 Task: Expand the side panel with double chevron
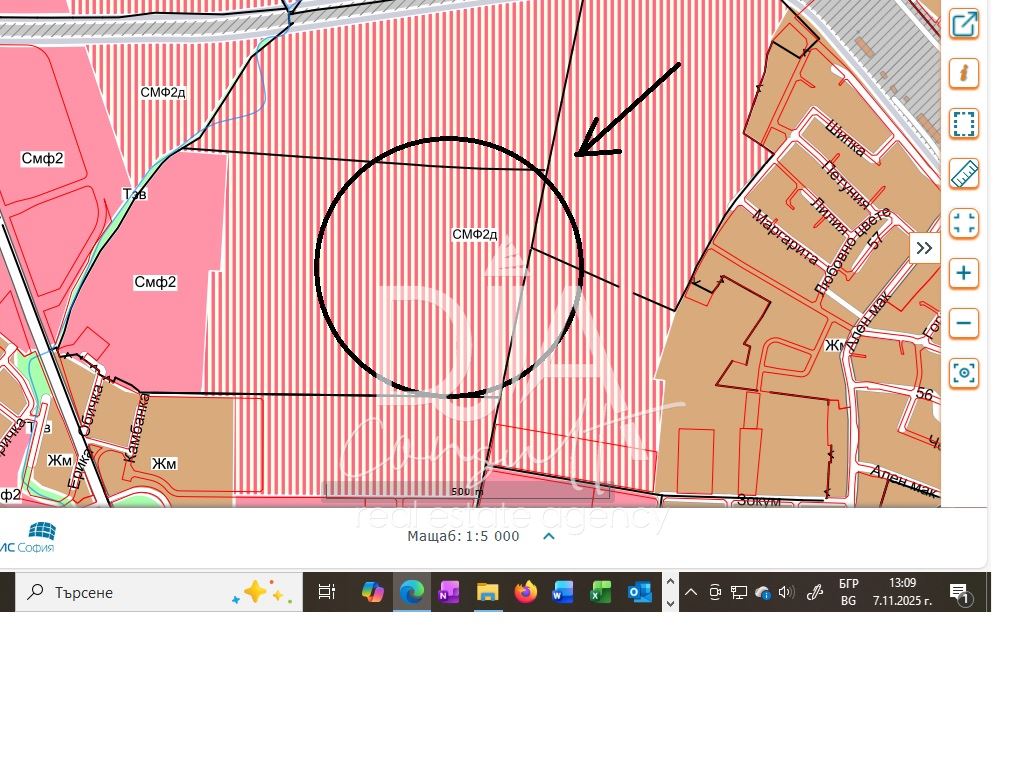point(924,248)
